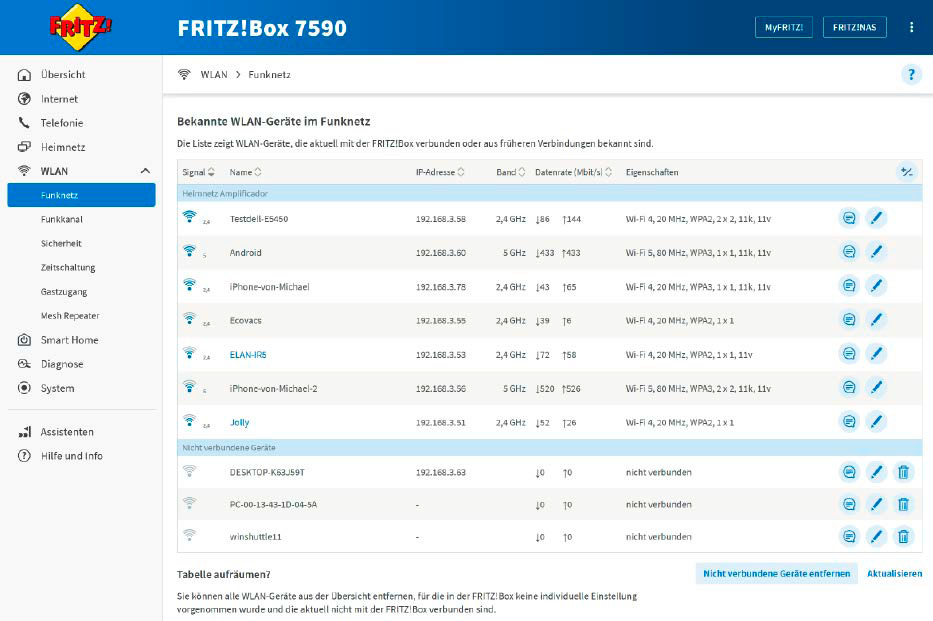Image resolution: width=933 pixels, height=621 pixels.
Task: Open details for winshuttle11
Action: pos(849,537)
